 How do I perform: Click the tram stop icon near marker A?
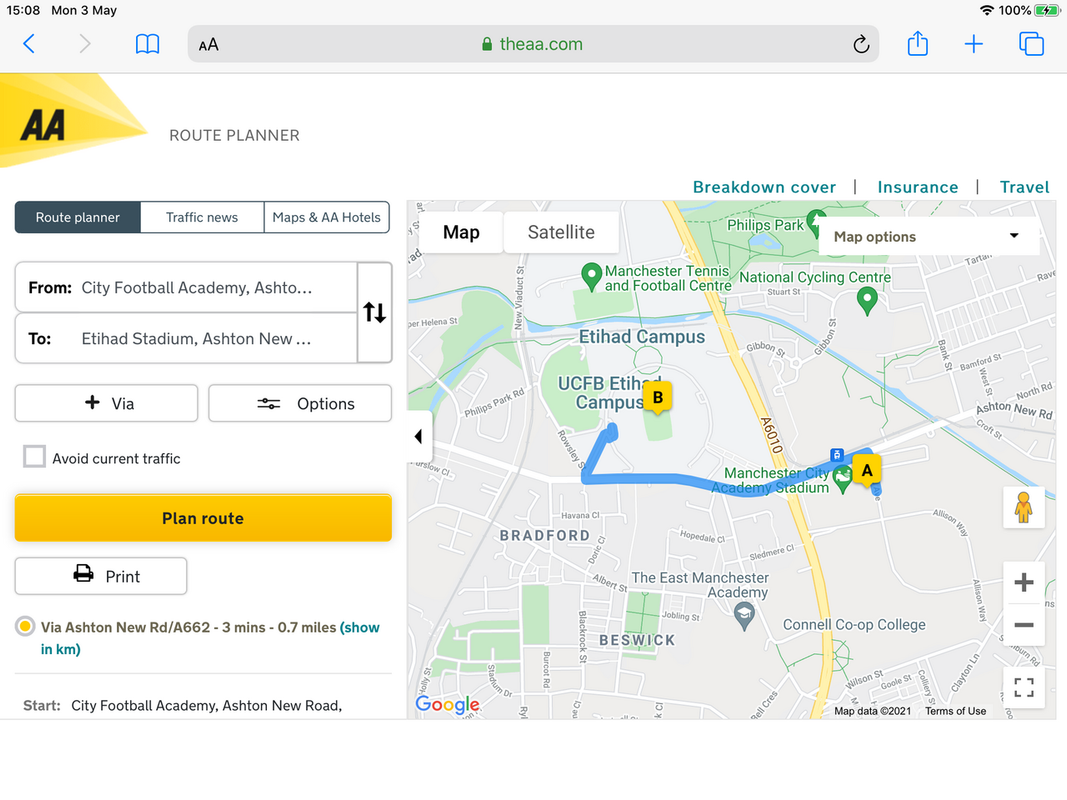click(x=837, y=454)
